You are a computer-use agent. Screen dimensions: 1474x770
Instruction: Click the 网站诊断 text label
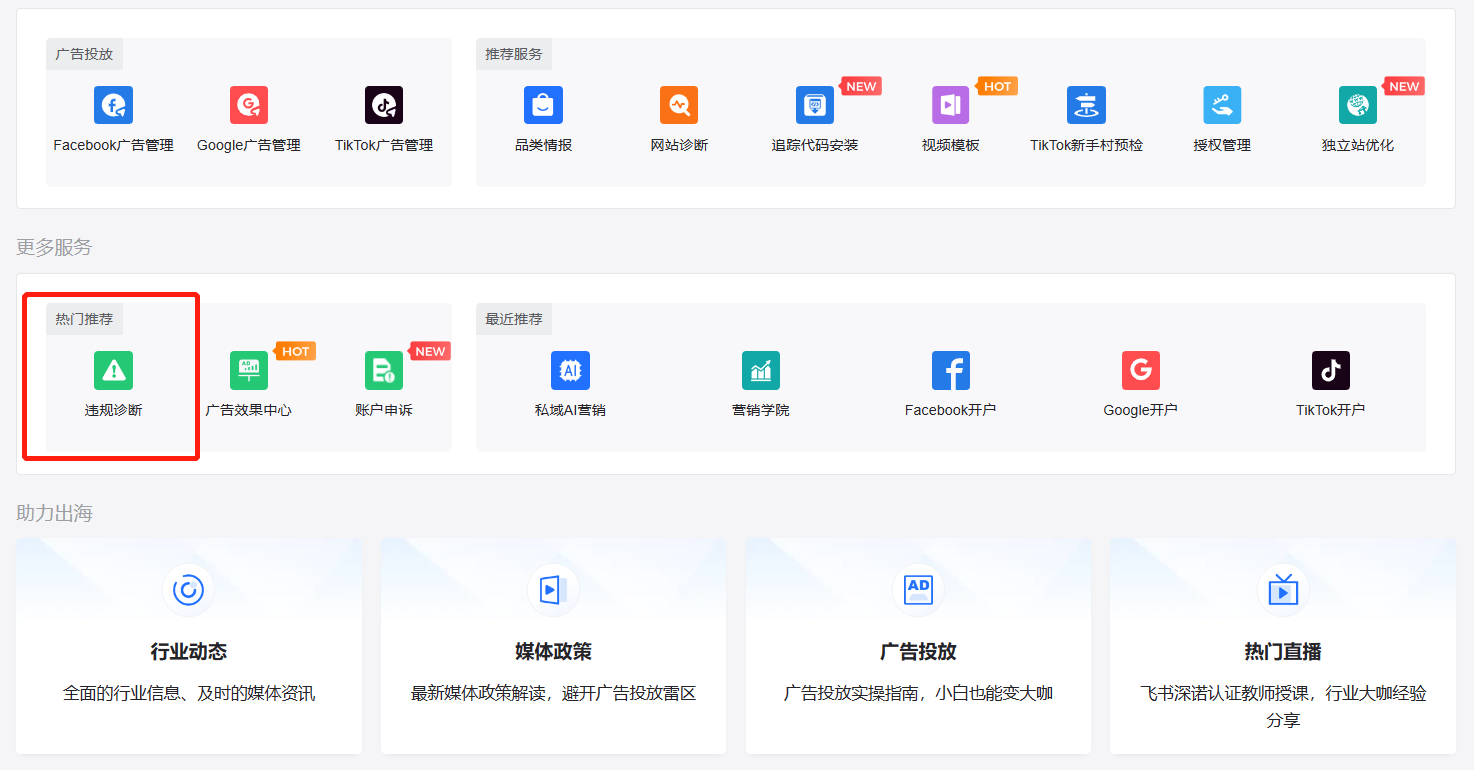(x=679, y=145)
